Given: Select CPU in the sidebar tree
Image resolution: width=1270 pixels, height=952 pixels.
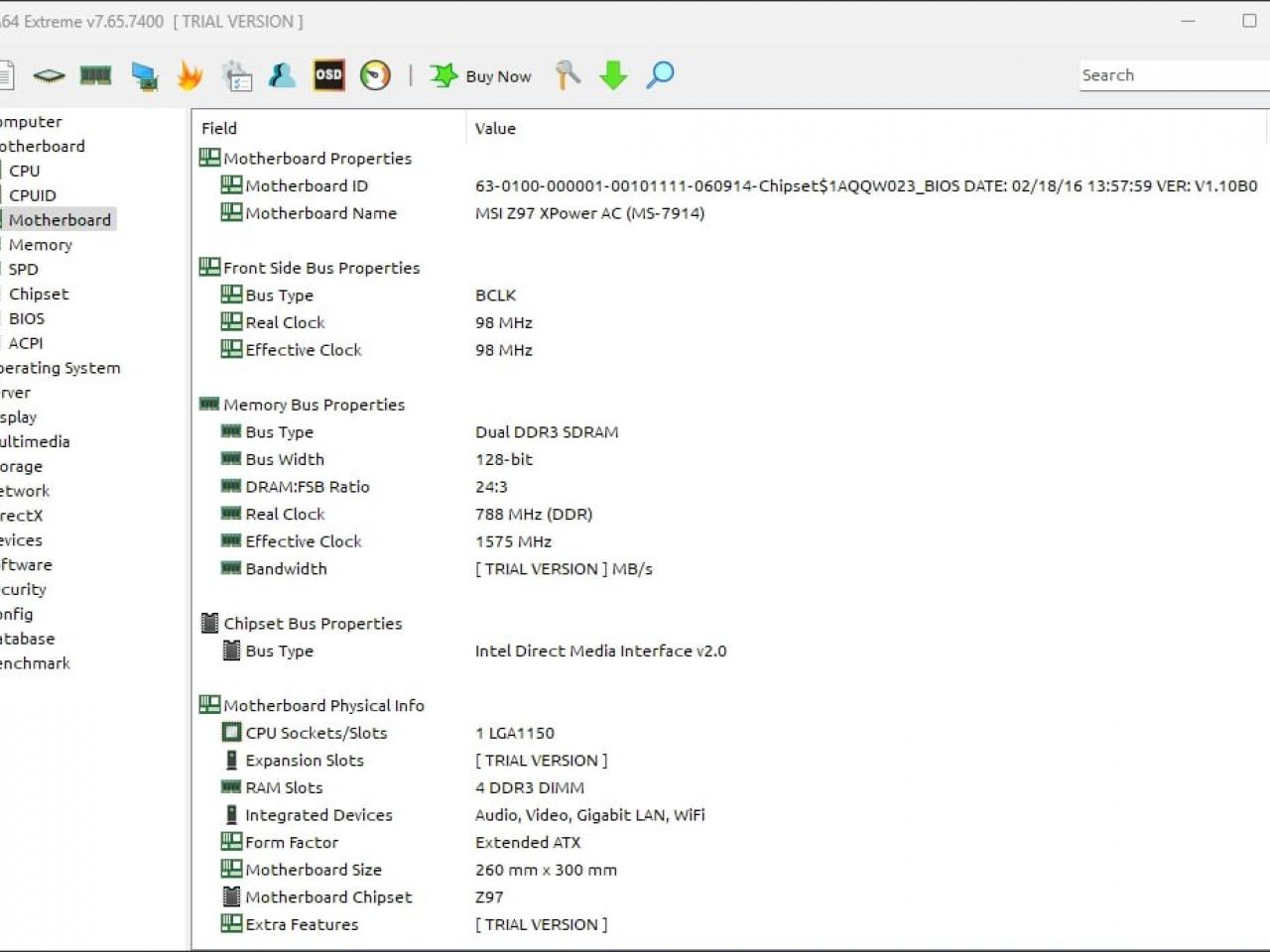Looking at the screenshot, I should (x=25, y=171).
